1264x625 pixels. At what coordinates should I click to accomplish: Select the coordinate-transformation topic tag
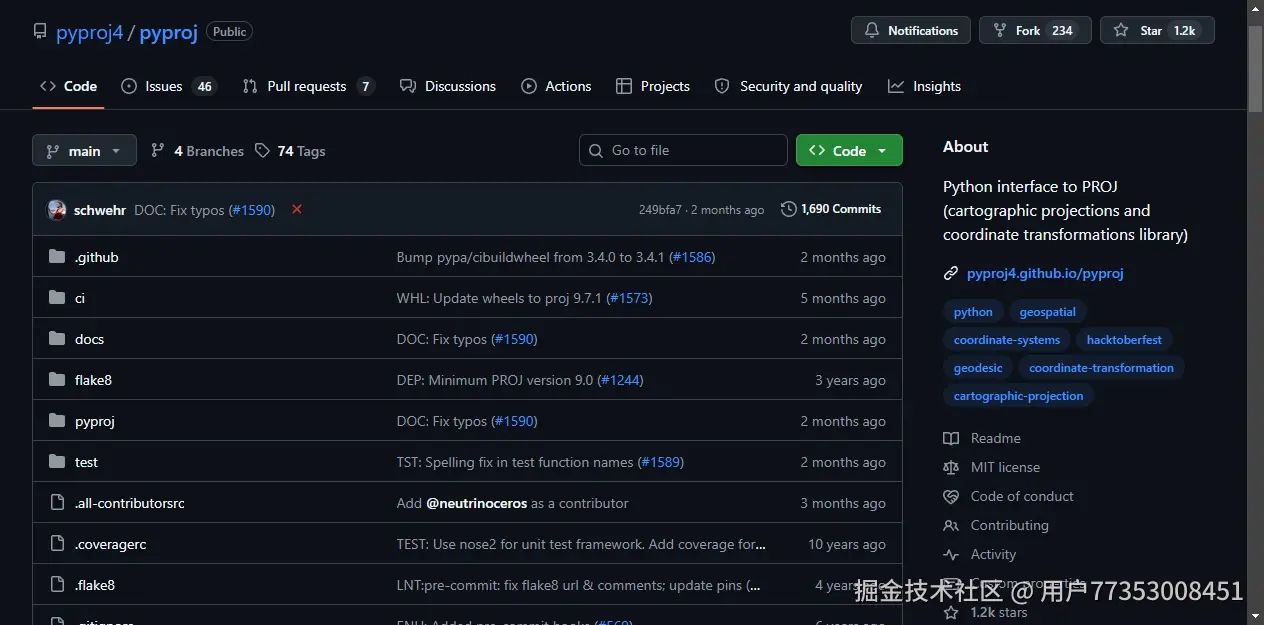[x=1101, y=368]
